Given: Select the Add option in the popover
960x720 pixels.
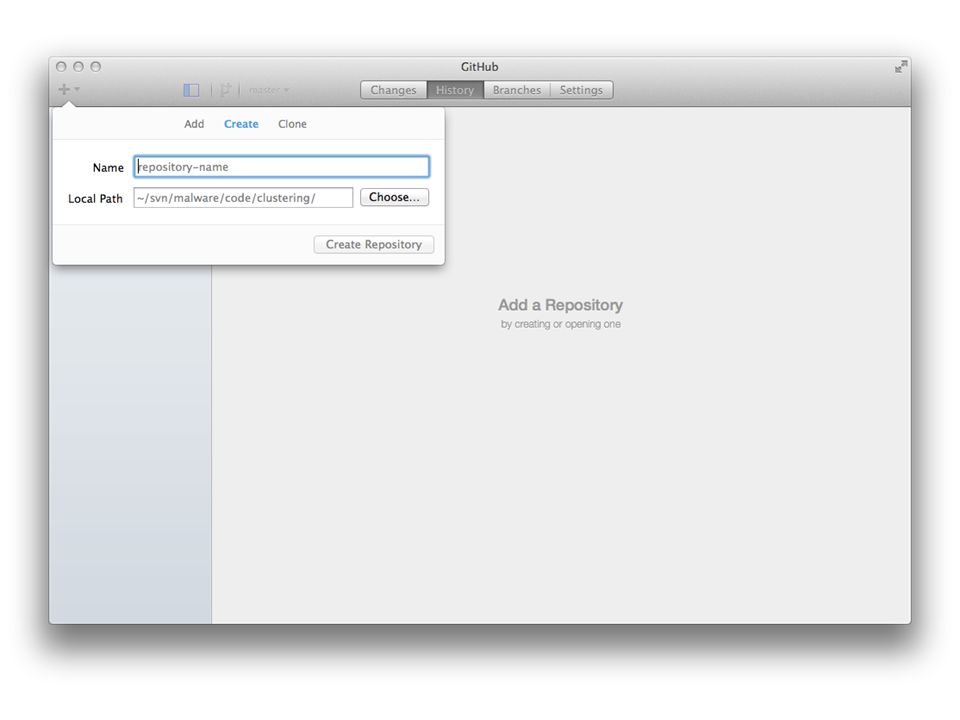Looking at the screenshot, I should tap(194, 124).
